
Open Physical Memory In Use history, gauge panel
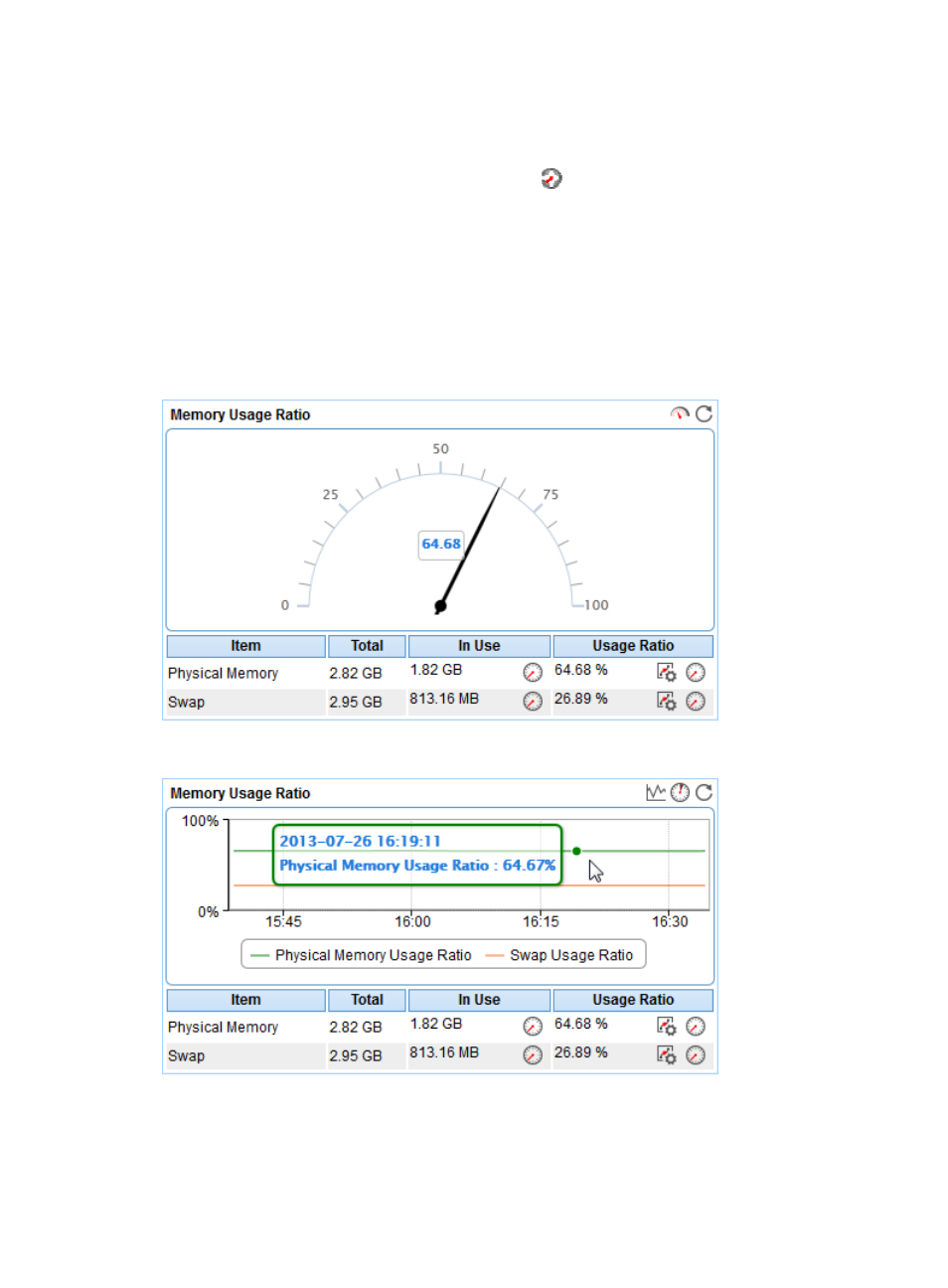click(533, 673)
